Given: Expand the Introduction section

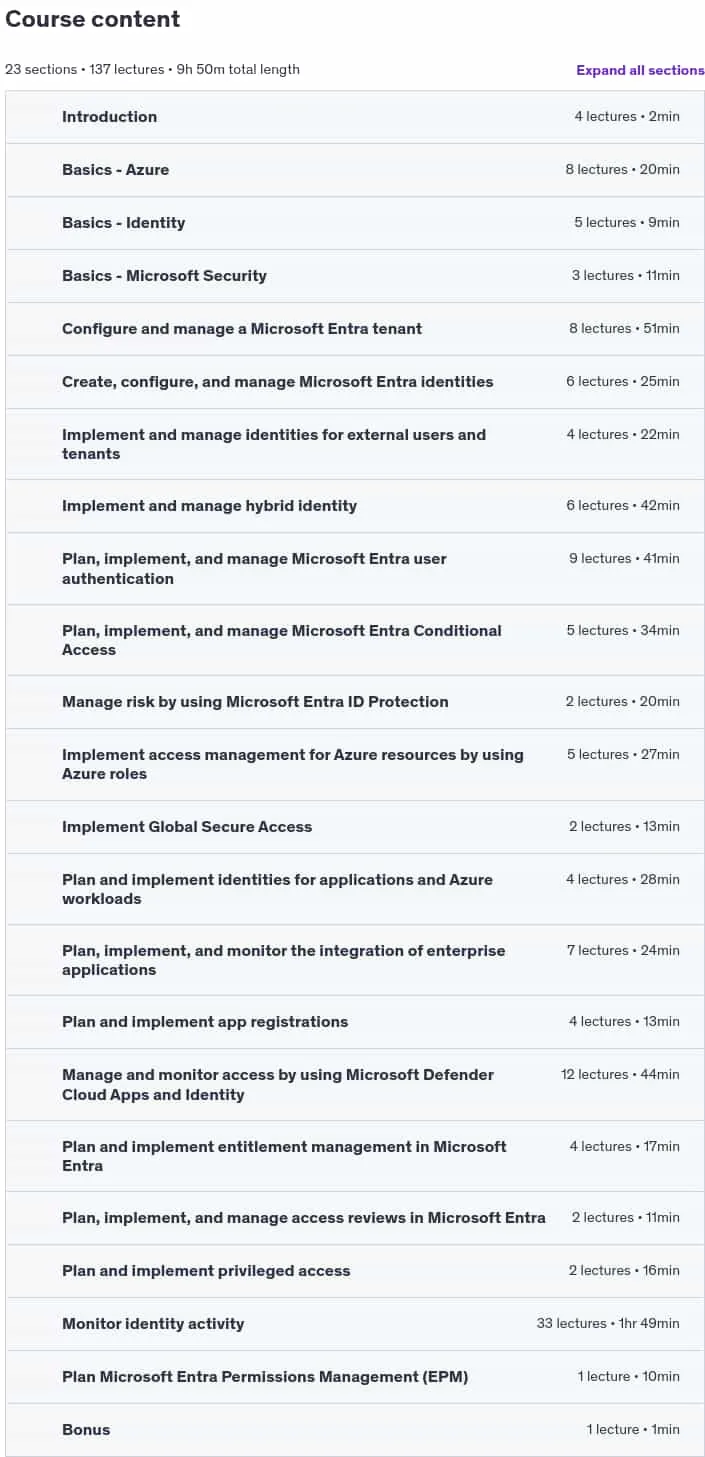Looking at the screenshot, I should [x=355, y=117].
